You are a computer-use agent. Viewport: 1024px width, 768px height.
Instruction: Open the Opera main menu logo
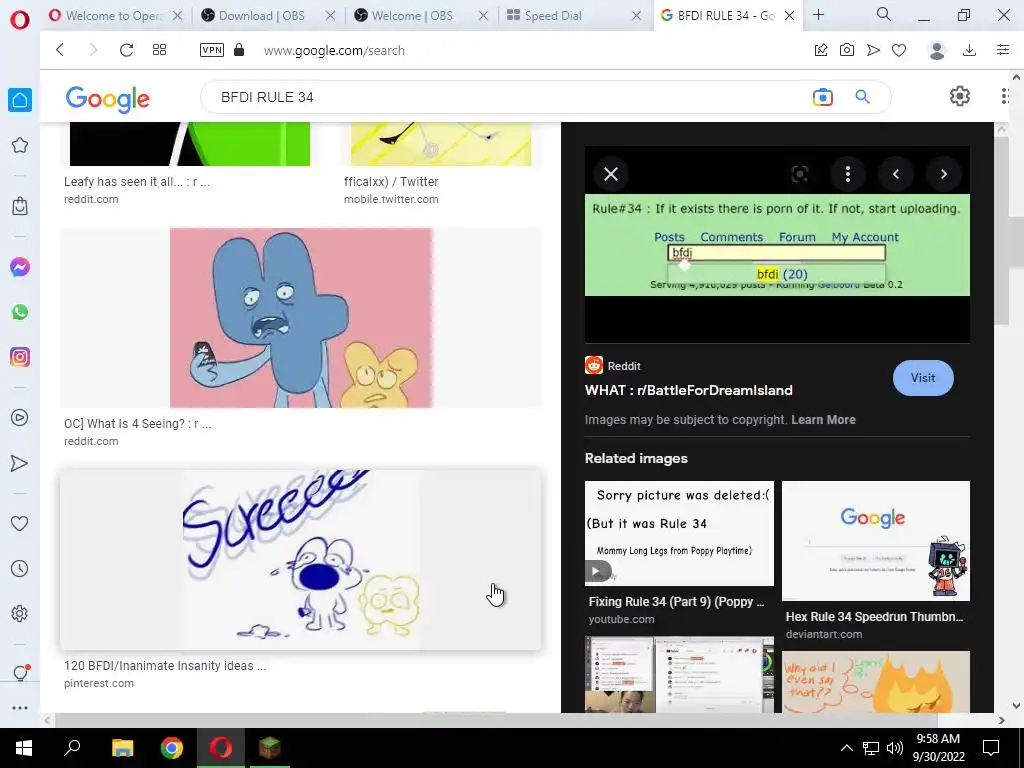(20, 20)
